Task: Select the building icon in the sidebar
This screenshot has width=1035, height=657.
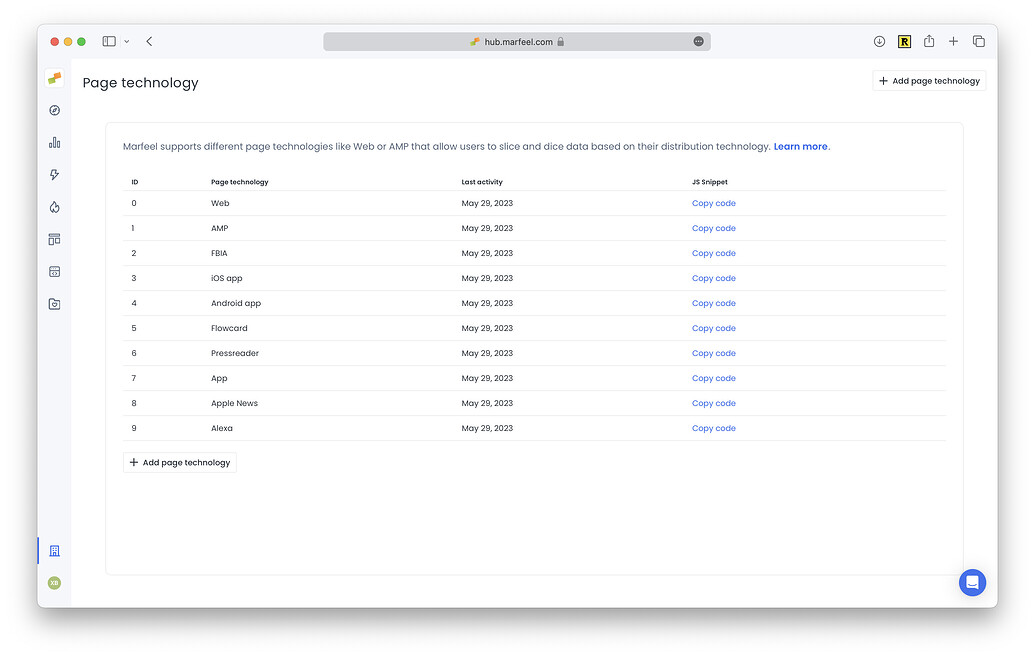Action: tap(54, 551)
